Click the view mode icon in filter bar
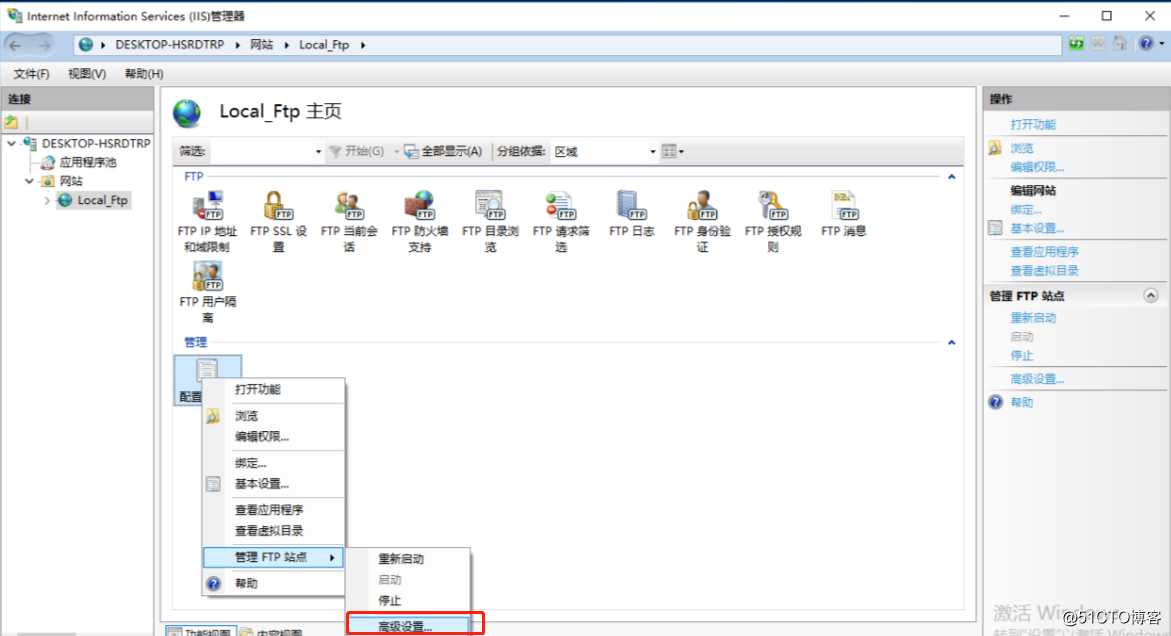The width and height of the screenshot is (1171, 636). click(x=670, y=152)
